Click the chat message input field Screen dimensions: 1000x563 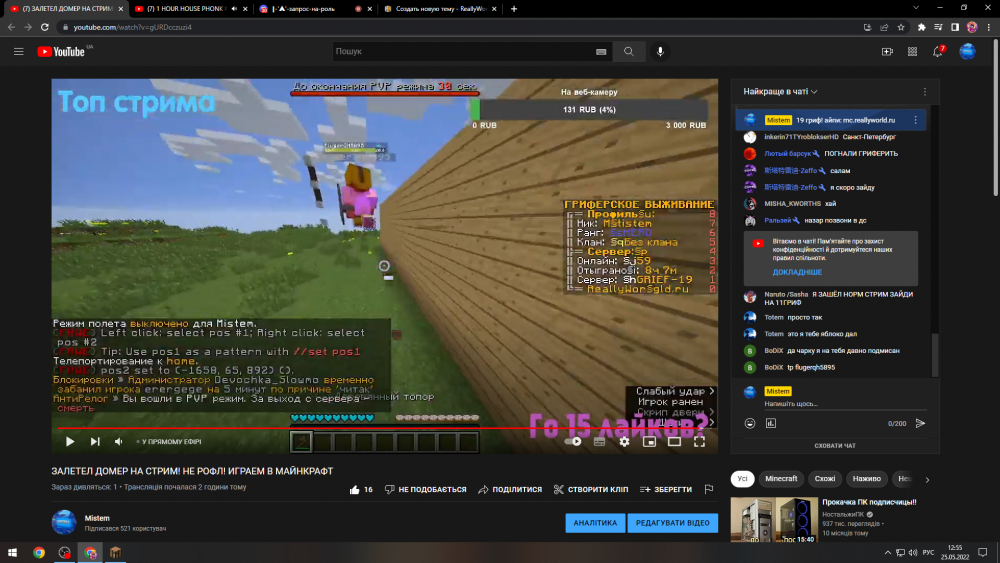(x=845, y=404)
